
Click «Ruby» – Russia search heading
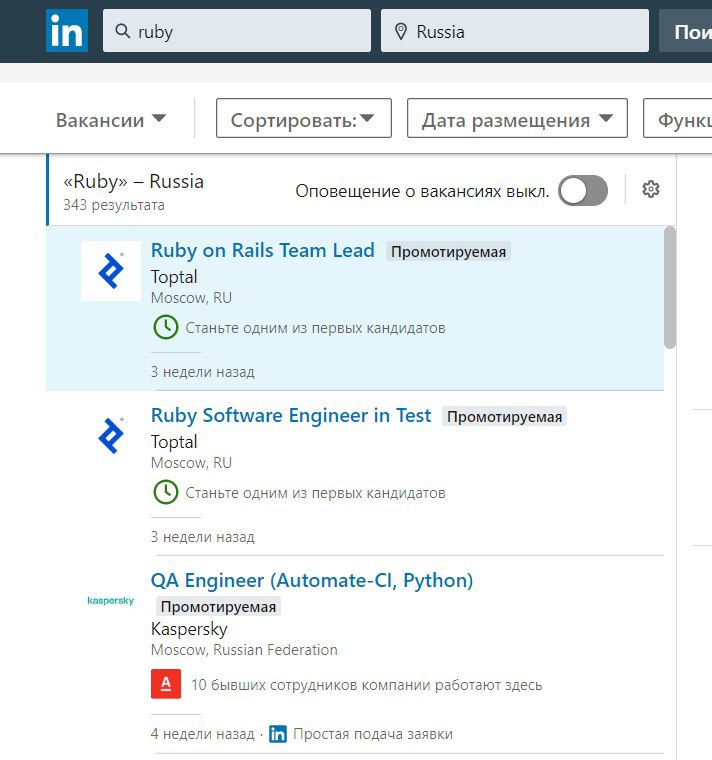point(134,181)
